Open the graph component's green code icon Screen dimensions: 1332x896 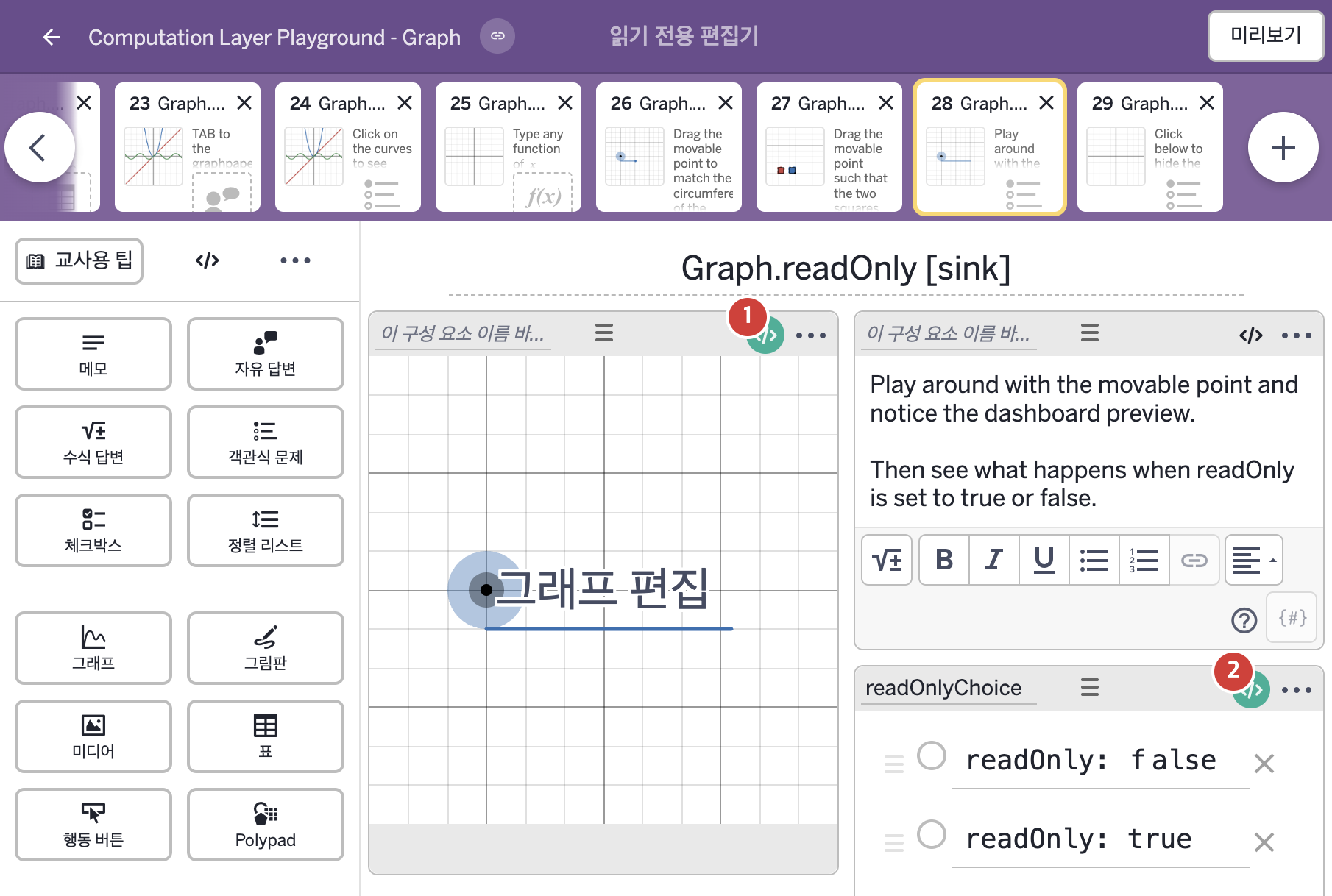tap(766, 335)
